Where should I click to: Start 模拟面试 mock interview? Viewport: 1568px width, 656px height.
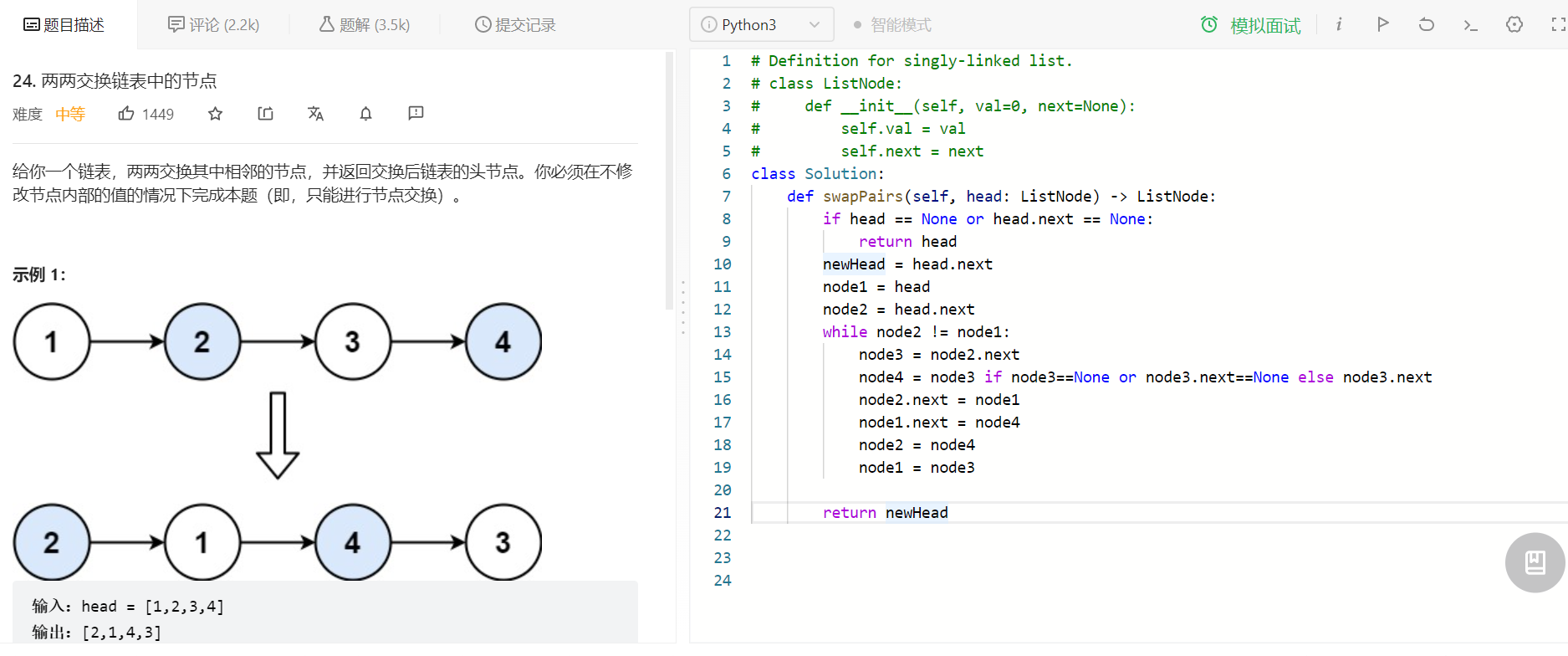tap(1264, 26)
